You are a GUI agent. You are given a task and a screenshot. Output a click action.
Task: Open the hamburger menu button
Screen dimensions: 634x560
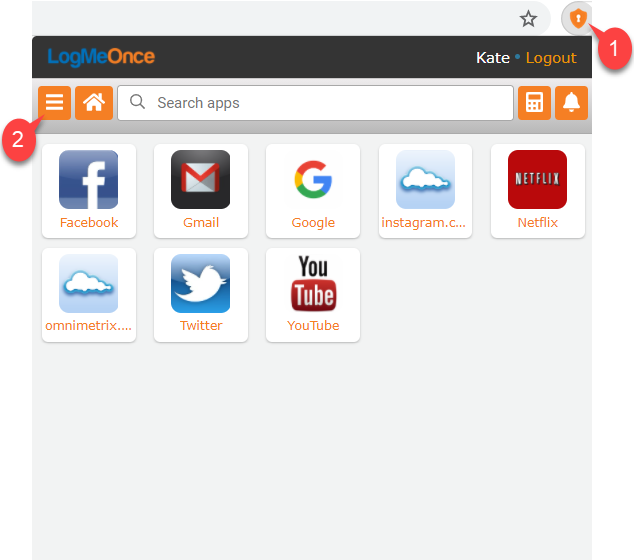(x=55, y=103)
